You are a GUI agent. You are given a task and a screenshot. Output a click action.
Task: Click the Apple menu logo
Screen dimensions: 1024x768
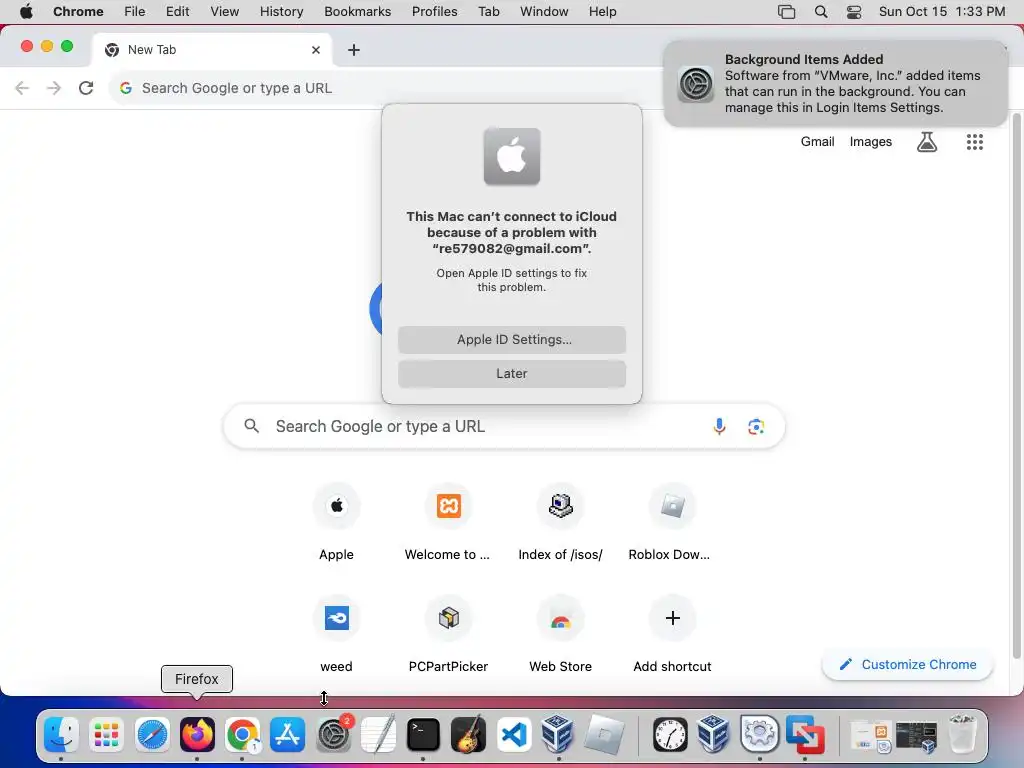26,12
